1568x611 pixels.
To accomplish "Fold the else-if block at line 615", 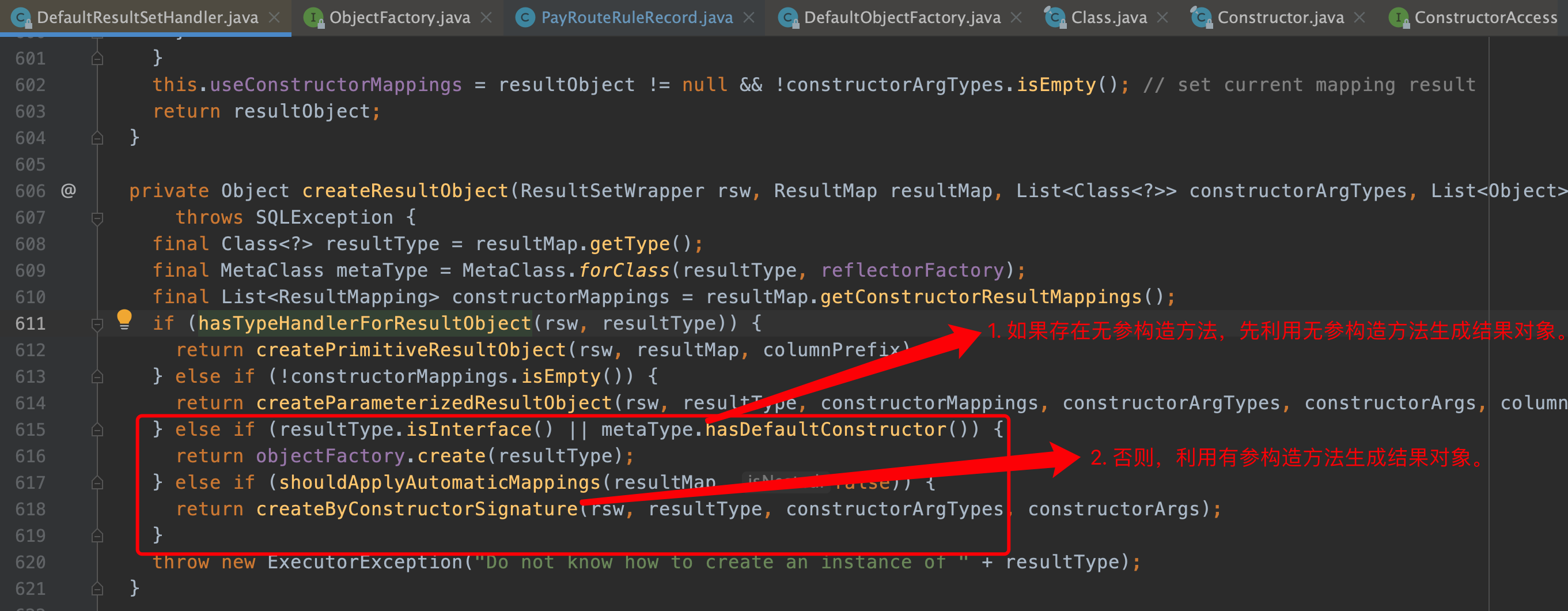I will click(x=97, y=430).
